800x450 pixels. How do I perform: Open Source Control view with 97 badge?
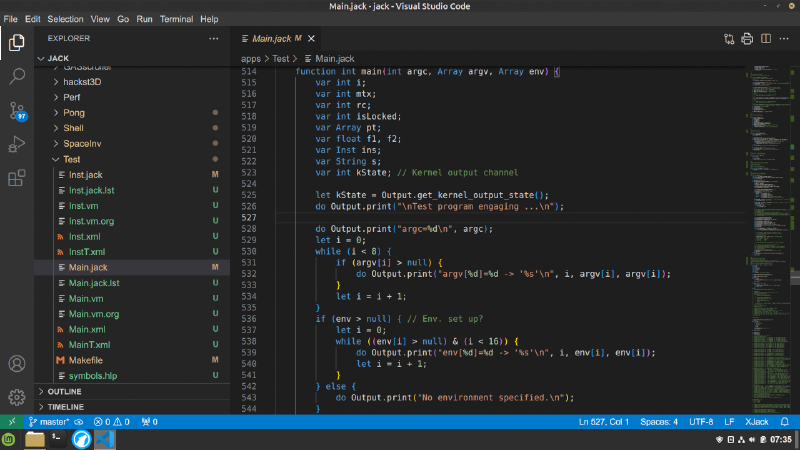pos(17,110)
